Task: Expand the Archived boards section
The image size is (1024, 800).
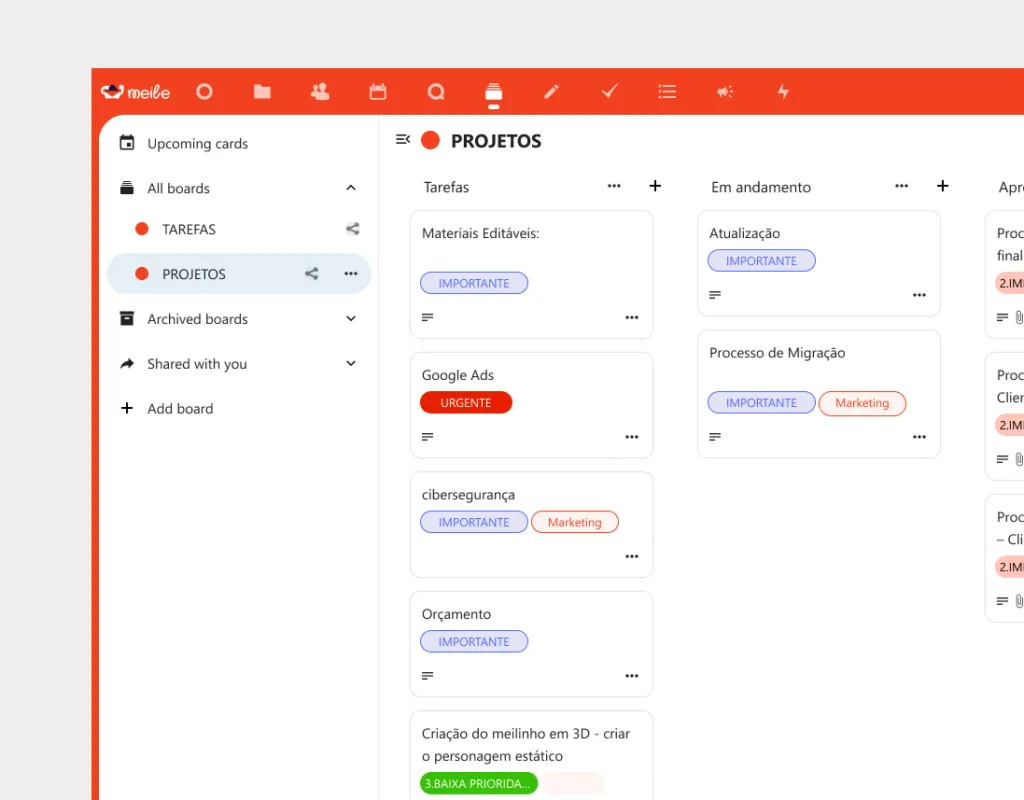Action: click(351, 318)
